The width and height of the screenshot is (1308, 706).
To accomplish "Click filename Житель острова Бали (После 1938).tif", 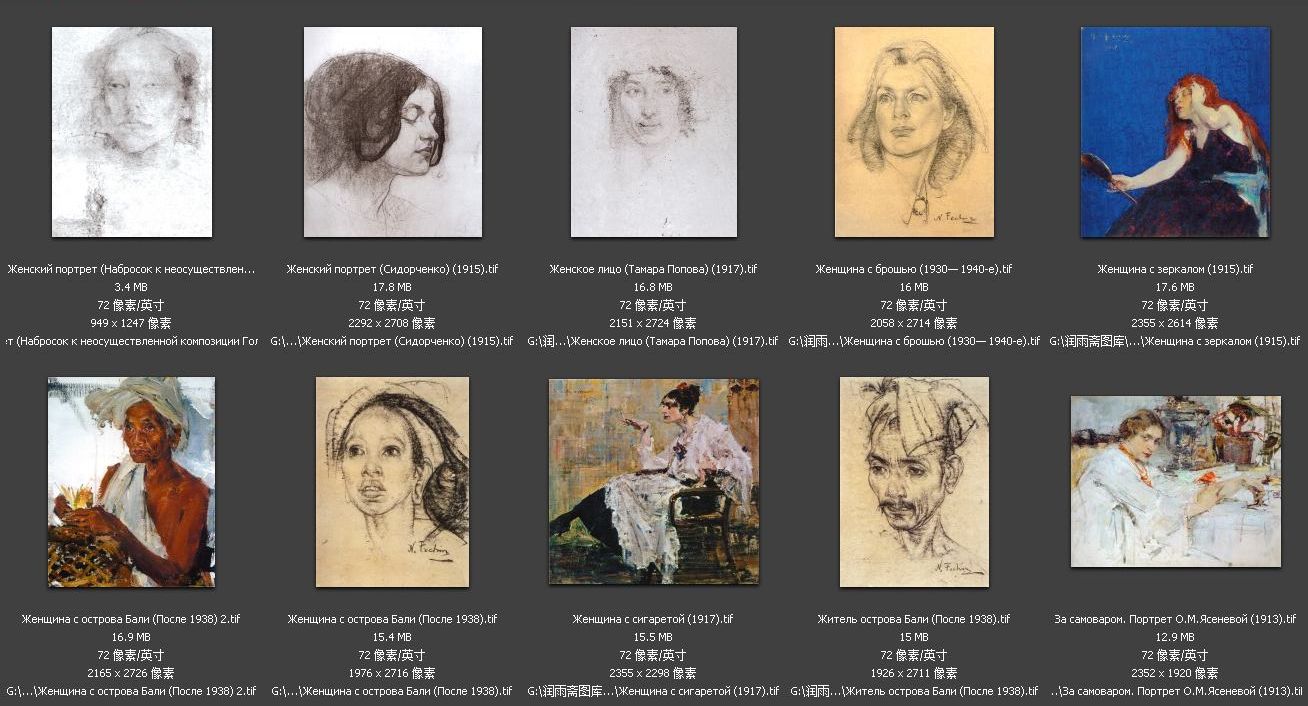I will click(x=914, y=619).
